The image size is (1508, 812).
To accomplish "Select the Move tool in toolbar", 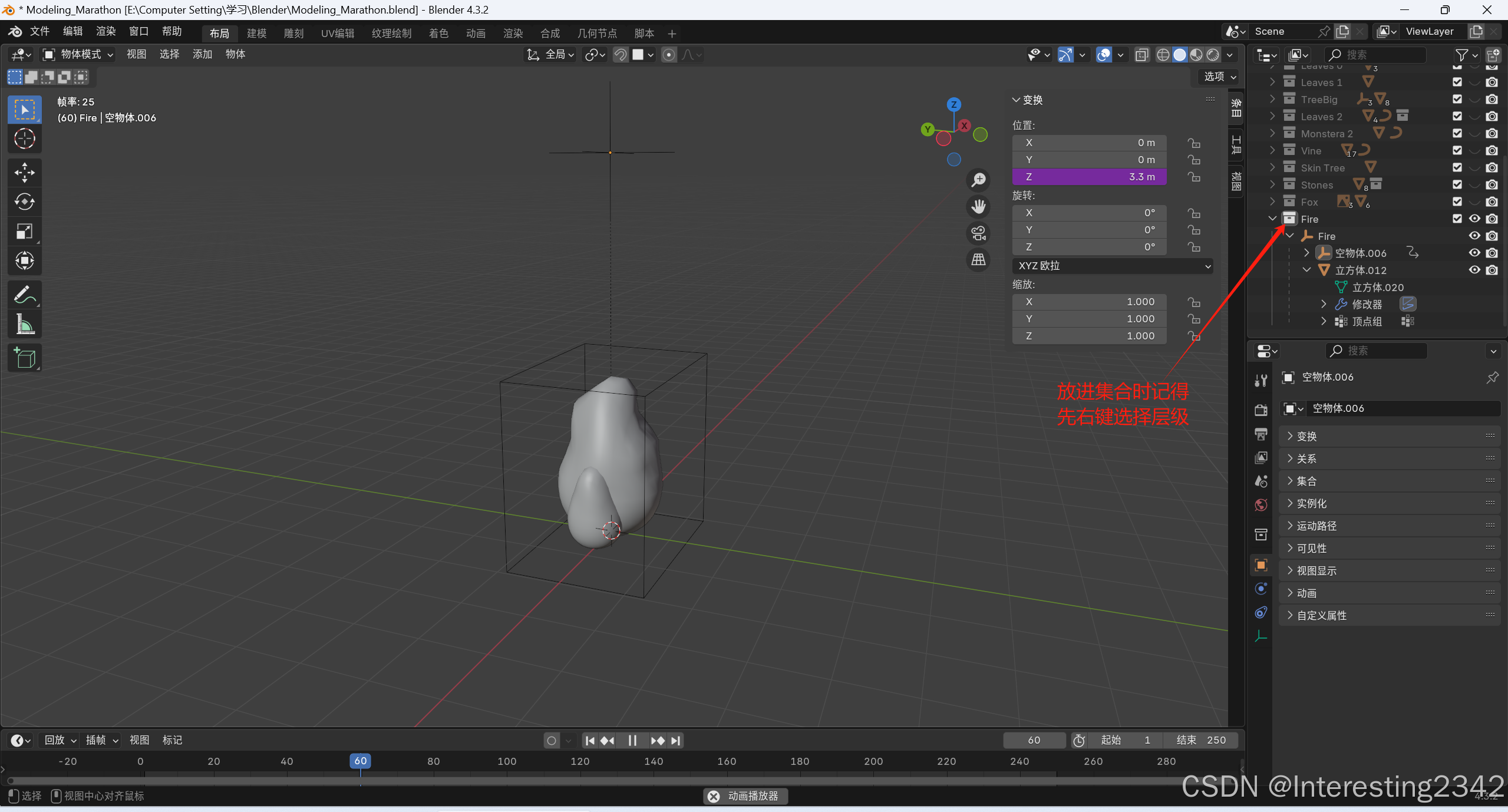I will (24, 173).
